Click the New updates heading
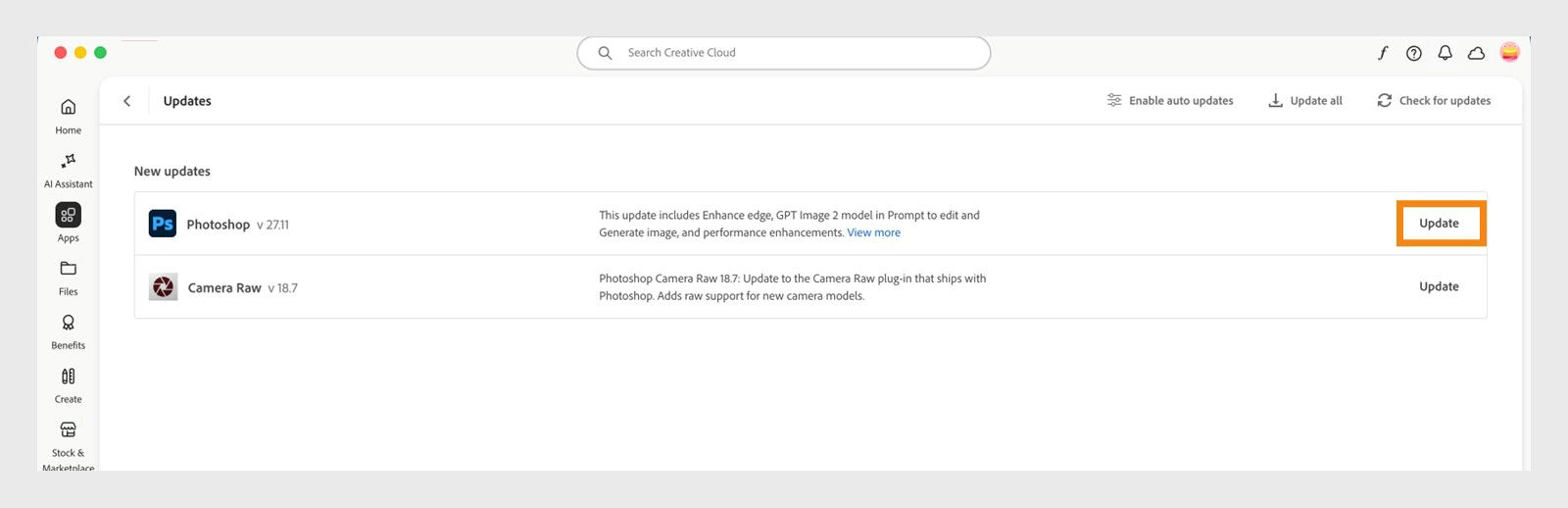The height and width of the screenshot is (508, 1568). pyautogui.click(x=172, y=171)
